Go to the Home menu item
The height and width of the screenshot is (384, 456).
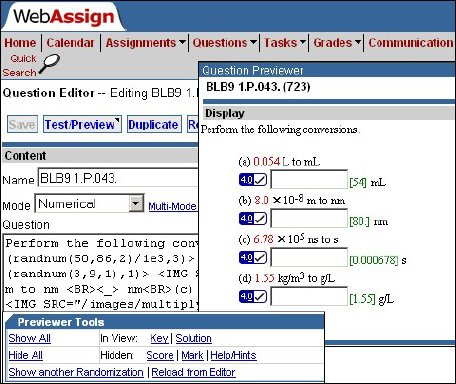coord(20,43)
